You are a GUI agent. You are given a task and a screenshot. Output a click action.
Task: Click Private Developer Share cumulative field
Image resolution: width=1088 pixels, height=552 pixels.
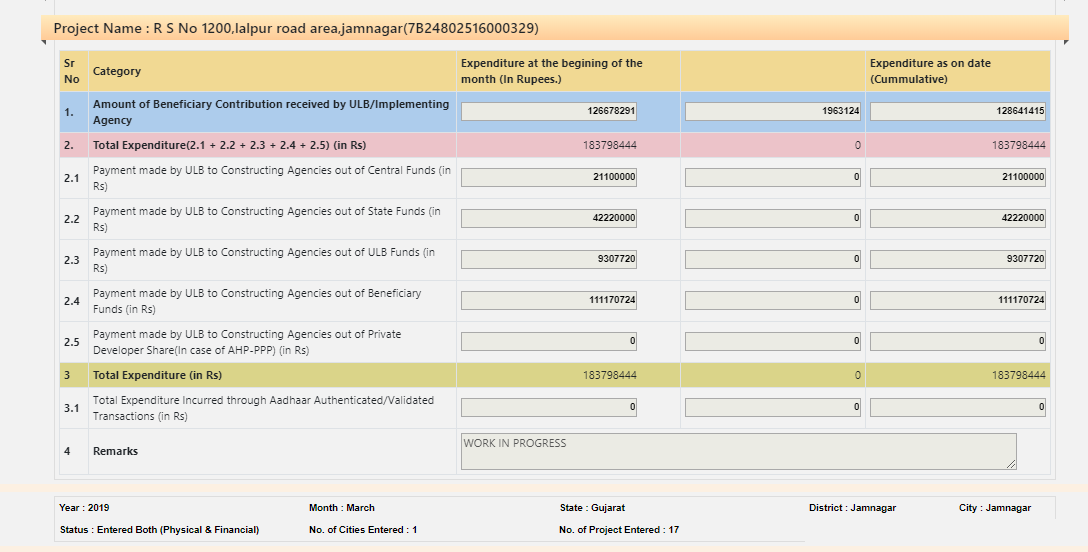(958, 342)
